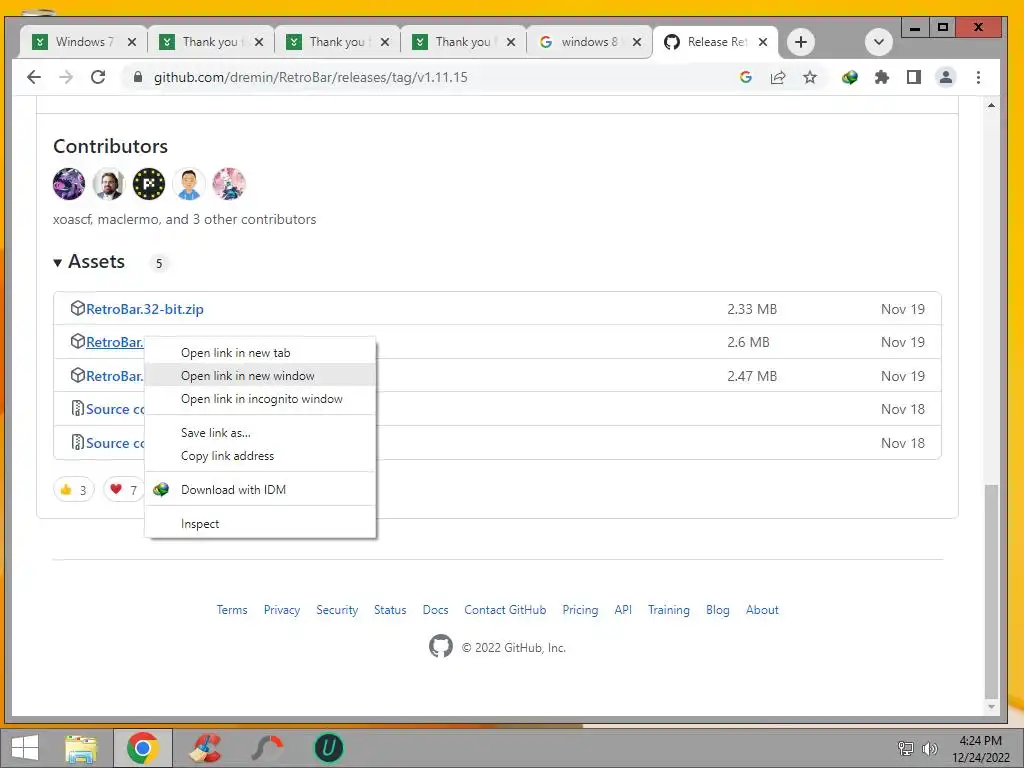This screenshot has height=768, width=1024.
Task: Open CCleaner from the taskbar
Action: (x=205, y=748)
